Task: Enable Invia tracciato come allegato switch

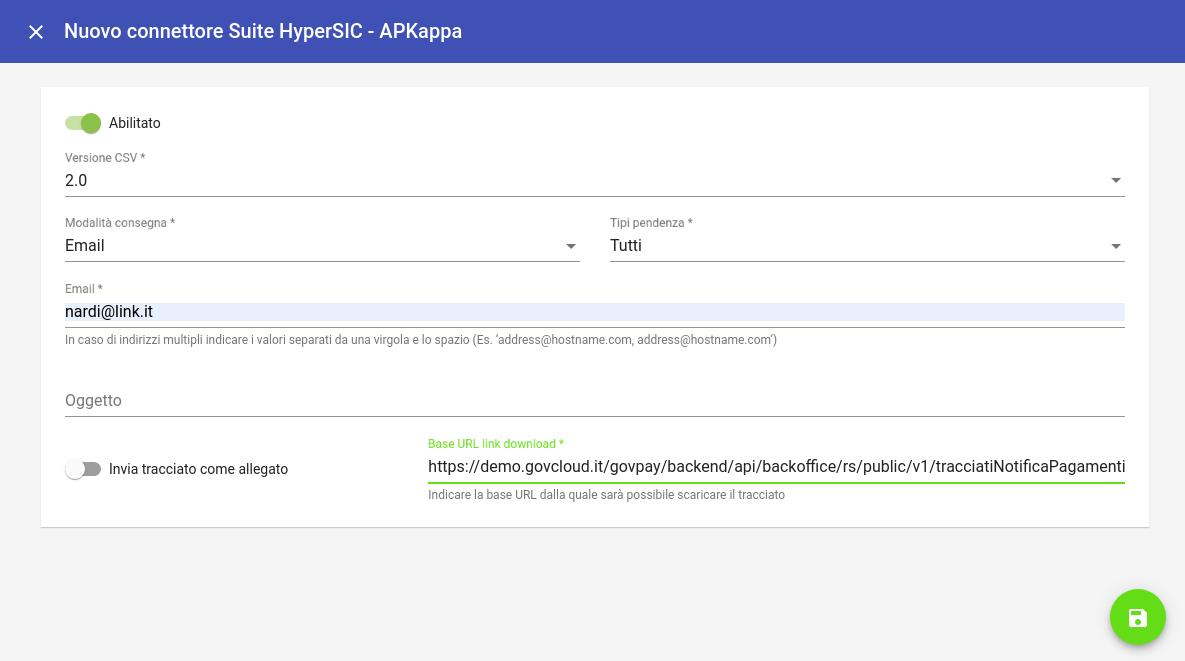Action: coord(83,469)
